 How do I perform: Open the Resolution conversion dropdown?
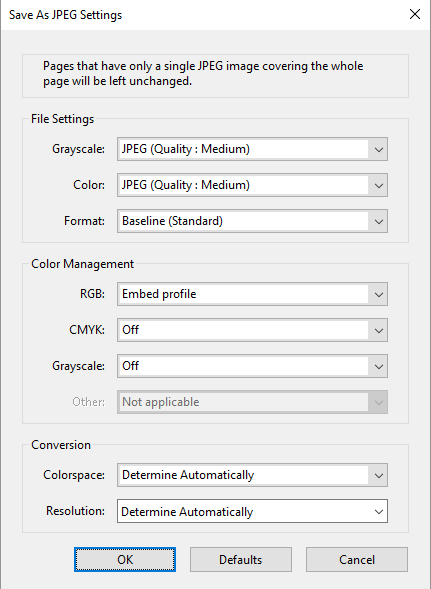point(252,511)
